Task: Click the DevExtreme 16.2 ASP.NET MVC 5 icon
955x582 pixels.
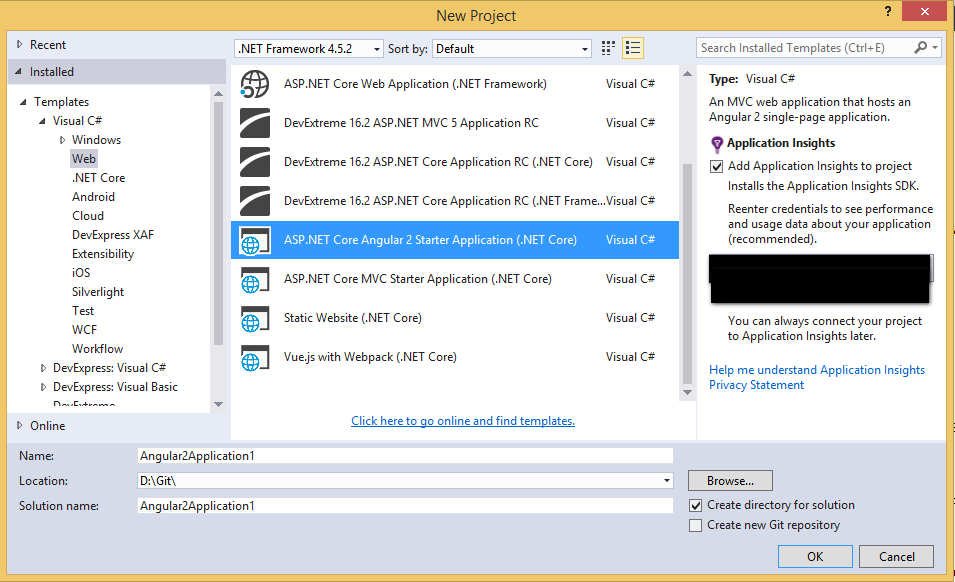Action: [x=256, y=123]
